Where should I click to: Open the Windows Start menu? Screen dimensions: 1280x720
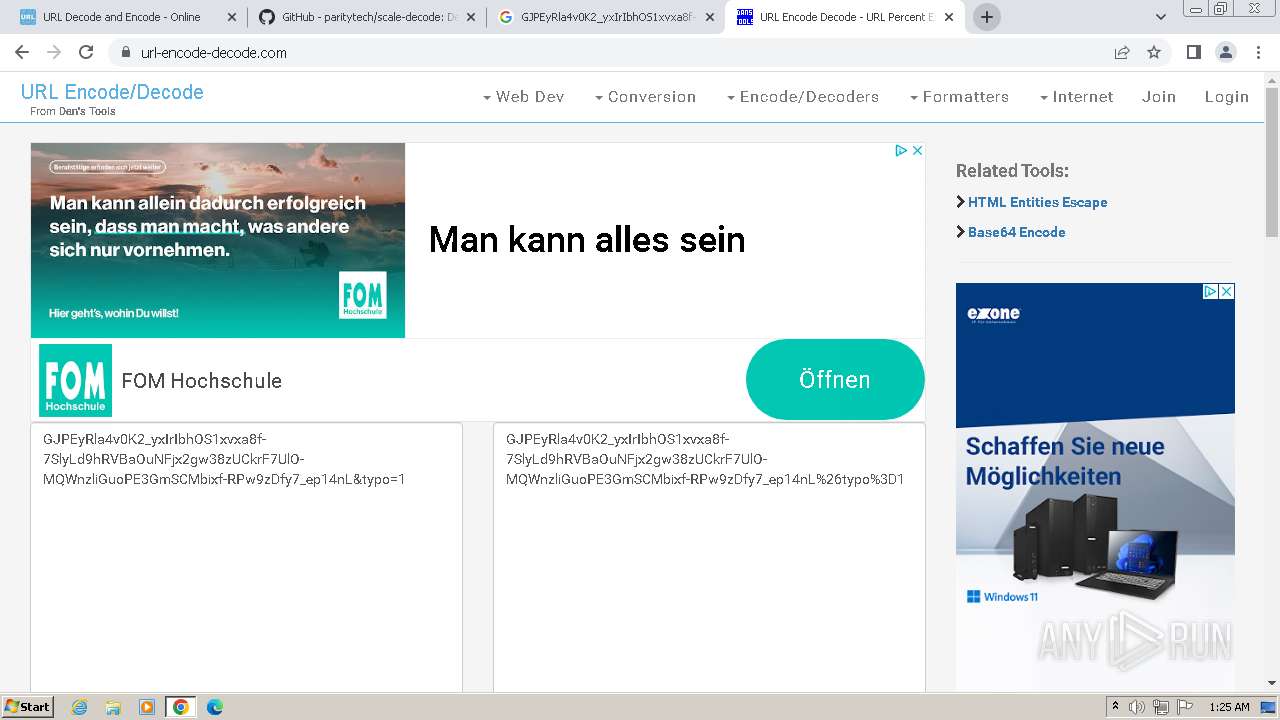28,707
